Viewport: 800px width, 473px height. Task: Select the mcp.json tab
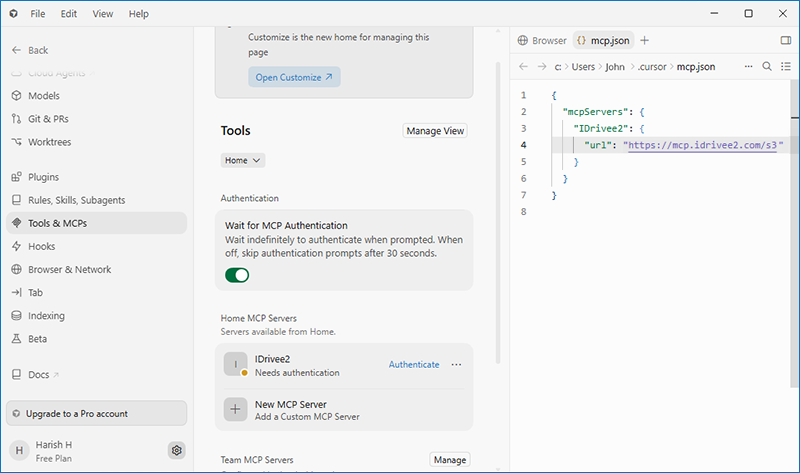(x=604, y=40)
